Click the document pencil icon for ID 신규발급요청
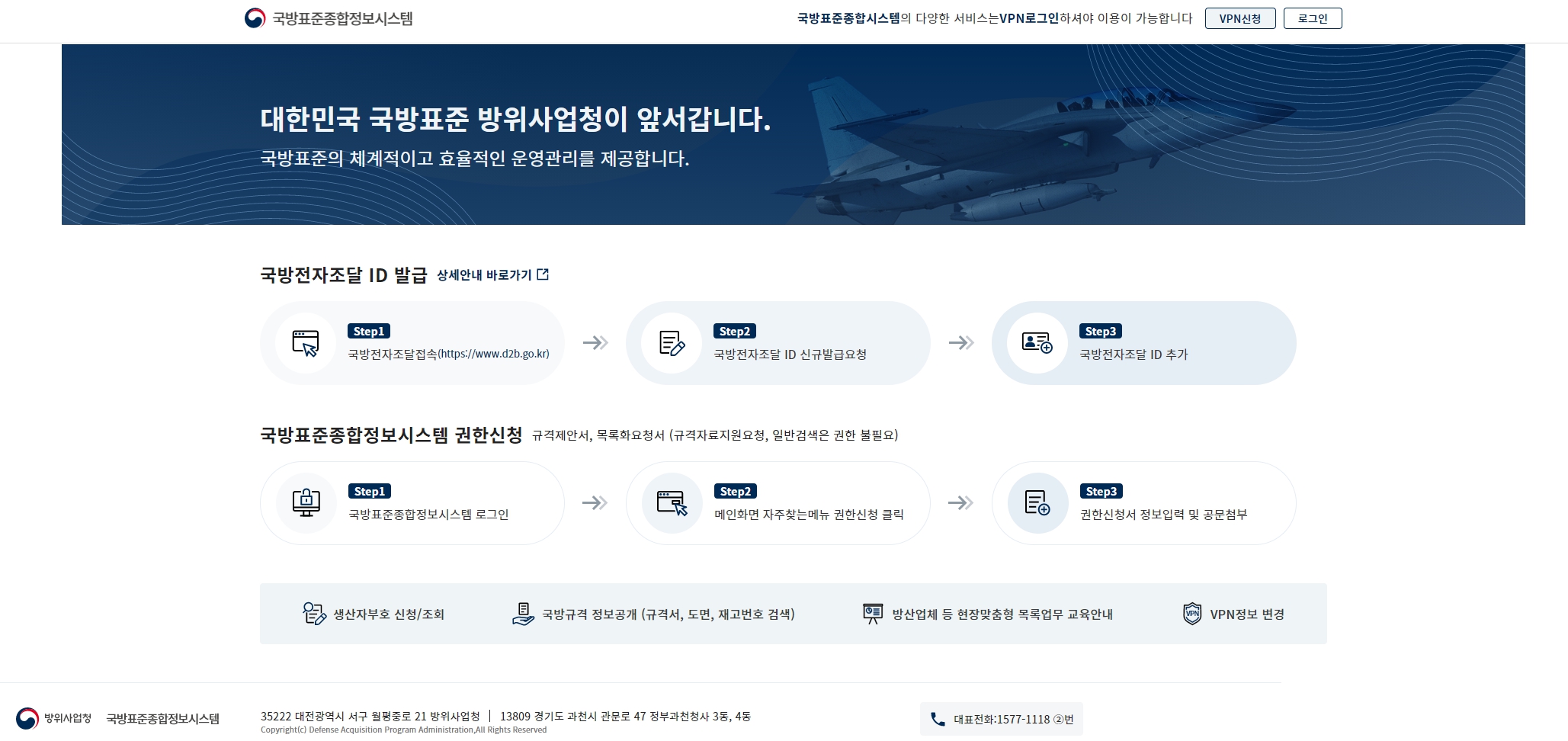This screenshot has width=1568, height=741. pos(672,343)
